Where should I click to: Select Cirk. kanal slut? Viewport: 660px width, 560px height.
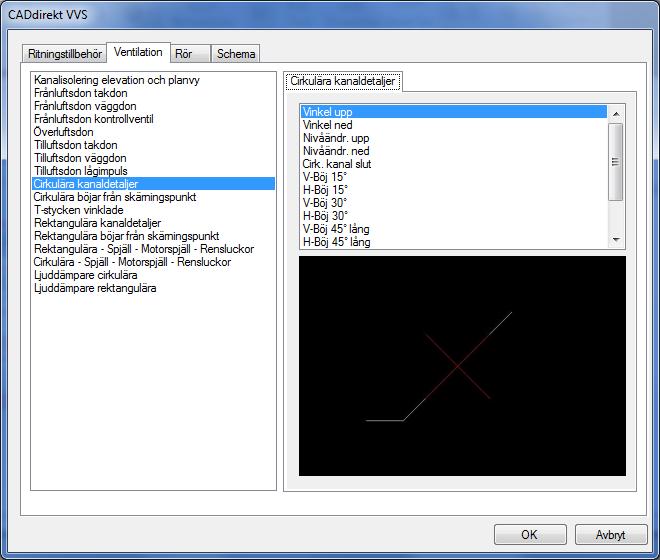pyautogui.click(x=454, y=164)
